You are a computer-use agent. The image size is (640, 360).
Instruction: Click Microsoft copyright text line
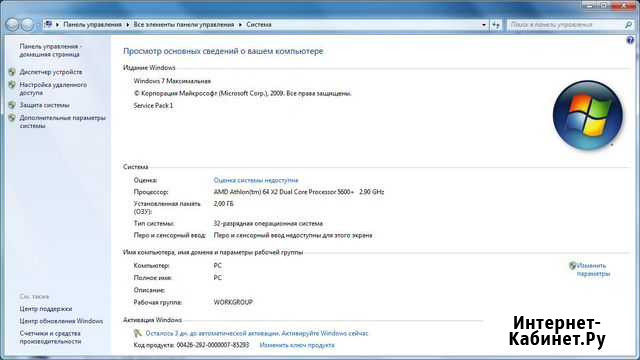[242, 93]
